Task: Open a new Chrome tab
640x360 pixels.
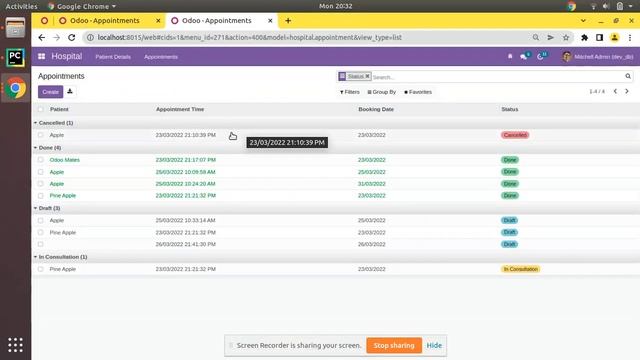Action: 288,20
